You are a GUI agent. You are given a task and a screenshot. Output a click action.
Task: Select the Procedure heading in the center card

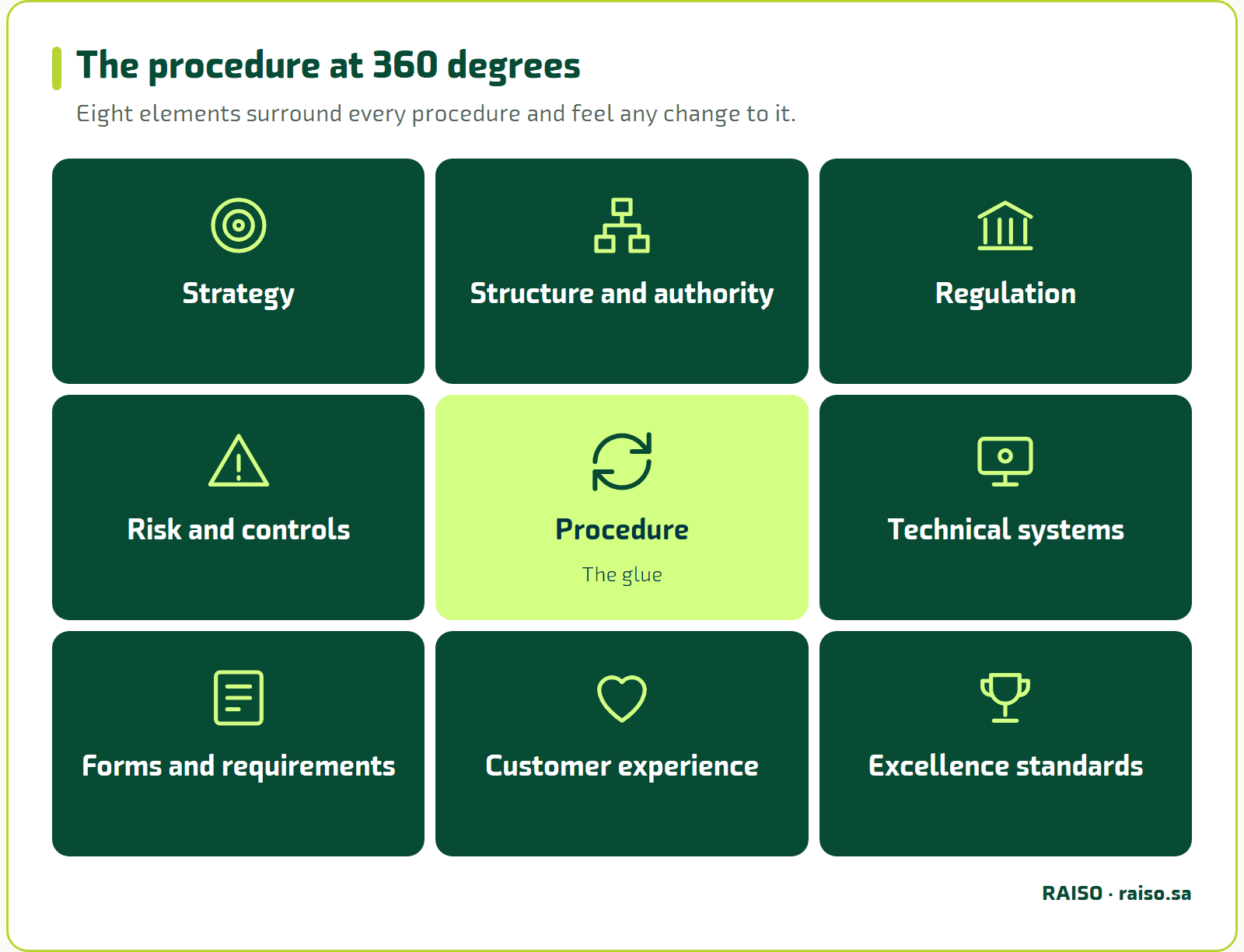point(622,529)
